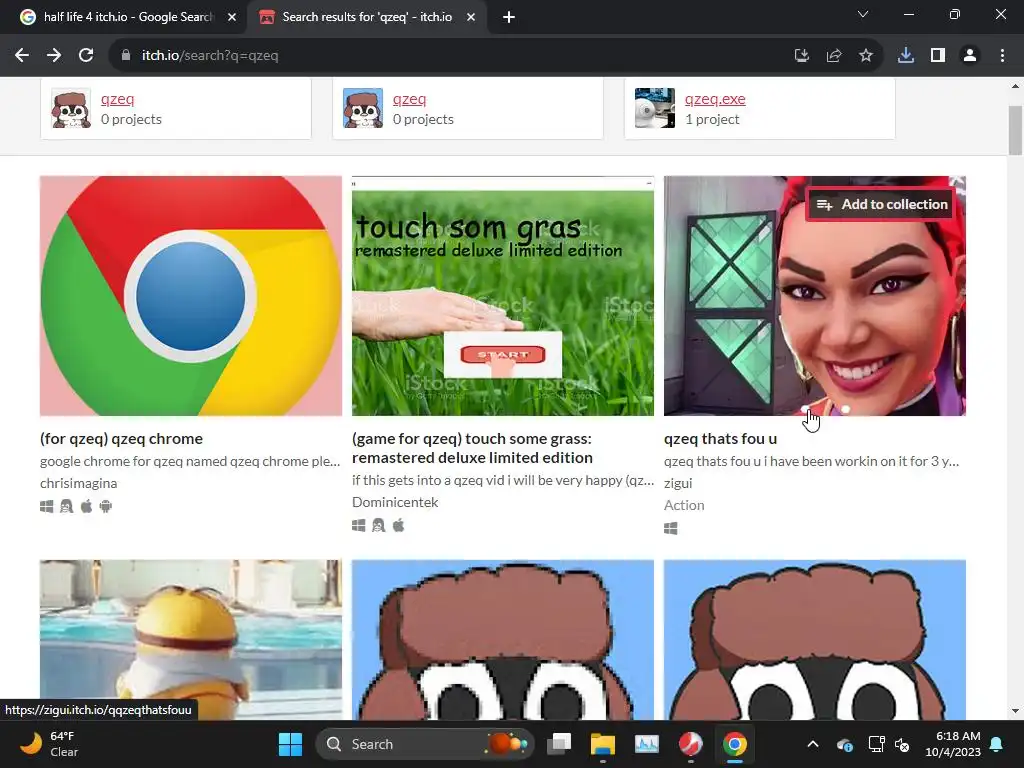Visit author chrisimagina's page

point(78,483)
